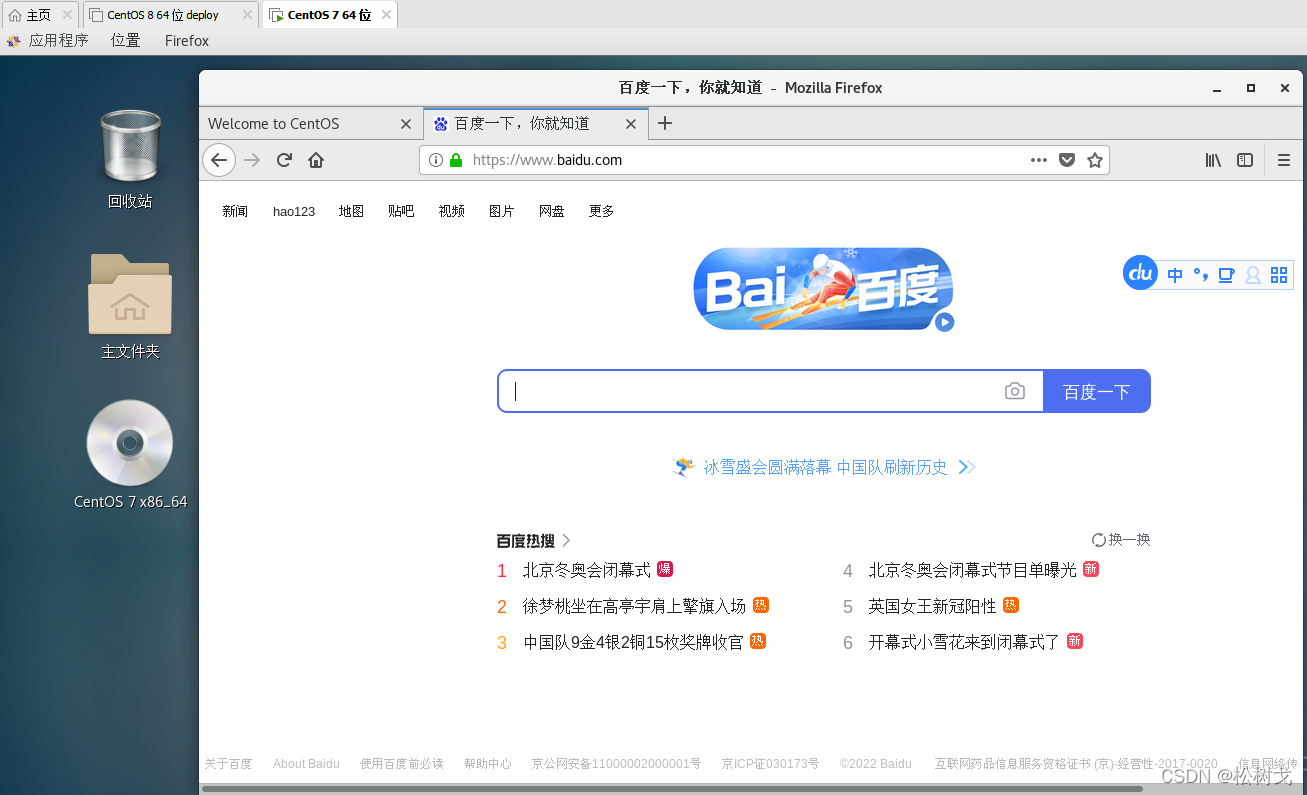Click the green secure connection padlock
Viewport: 1307px width, 795px height.
click(456, 160)
